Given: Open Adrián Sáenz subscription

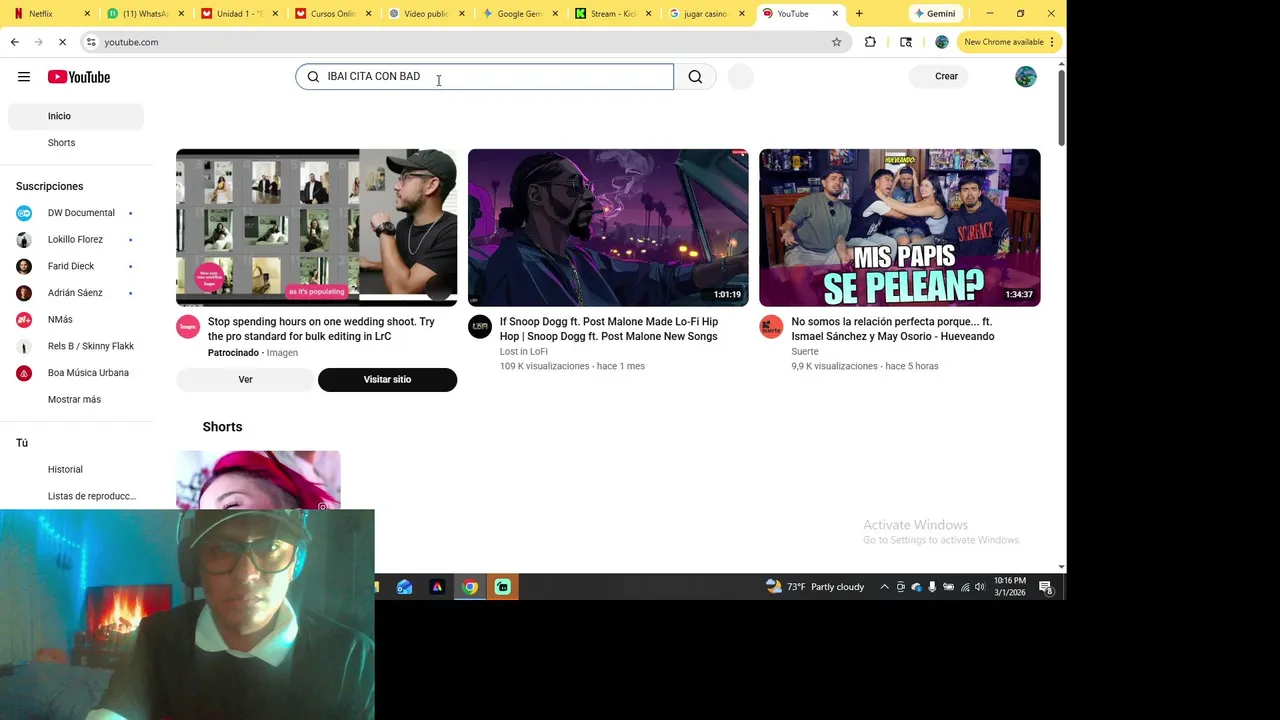Looking at the screenshot, I should [76, 293].
